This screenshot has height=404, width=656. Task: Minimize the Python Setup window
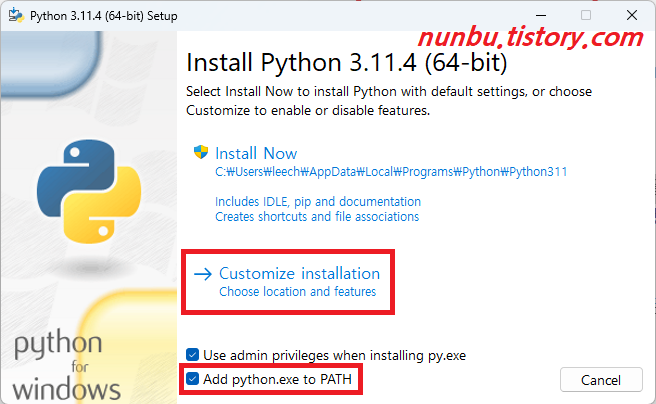(541, 15)
